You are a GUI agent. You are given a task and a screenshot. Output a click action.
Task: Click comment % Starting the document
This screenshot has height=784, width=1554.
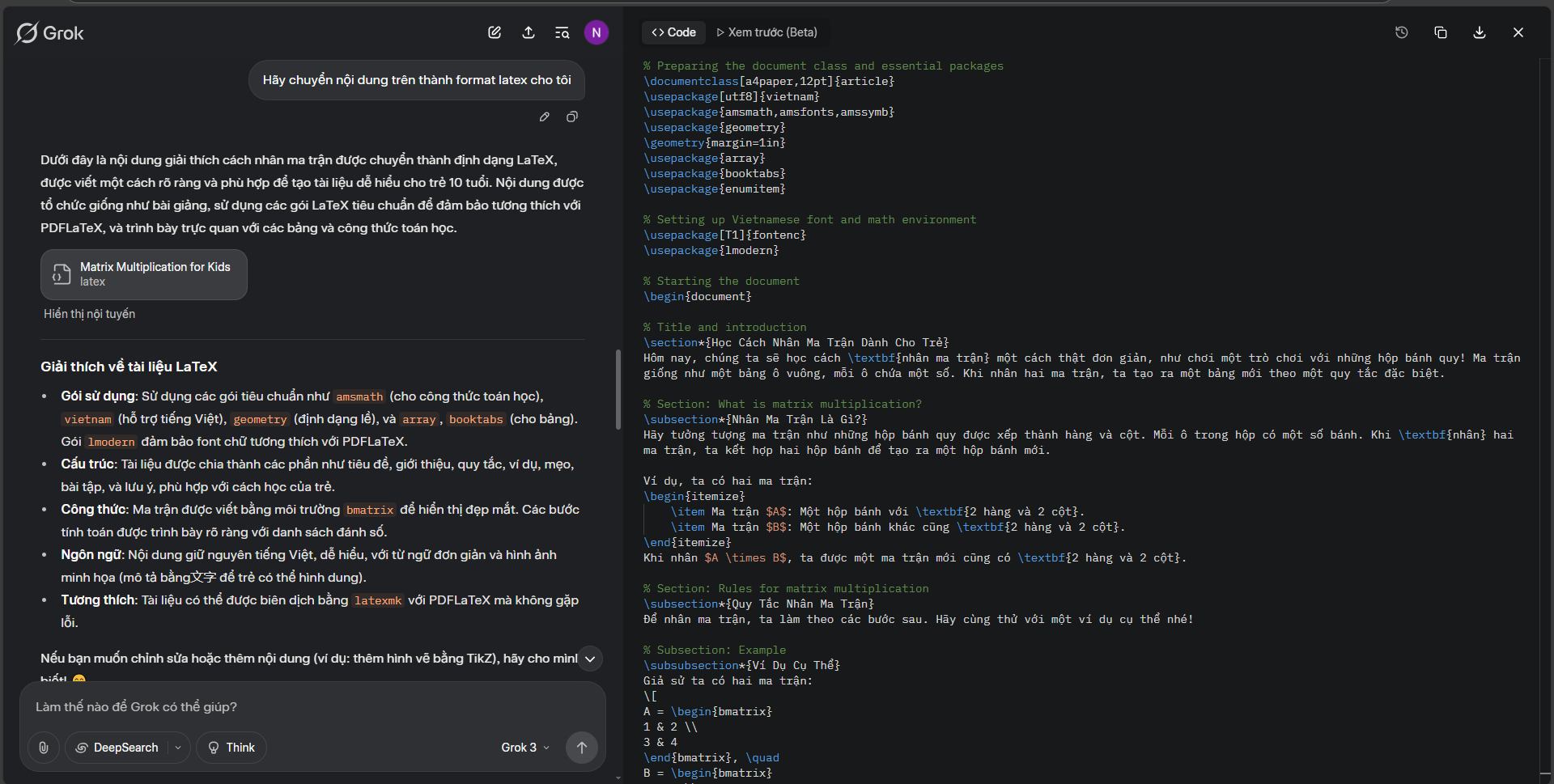[x=721, y=282]
